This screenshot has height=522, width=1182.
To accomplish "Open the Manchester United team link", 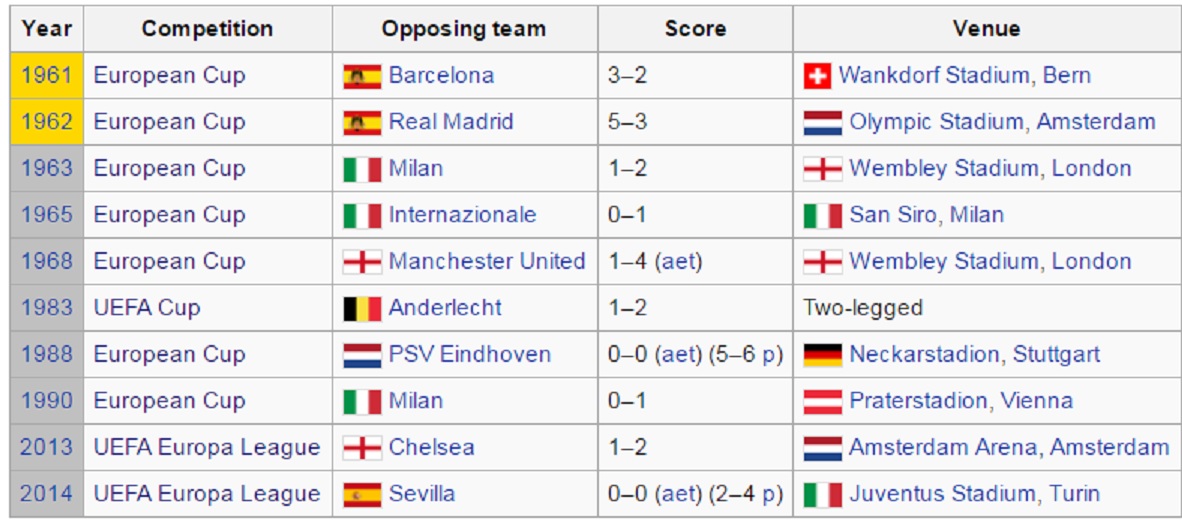I will point(487,261).
